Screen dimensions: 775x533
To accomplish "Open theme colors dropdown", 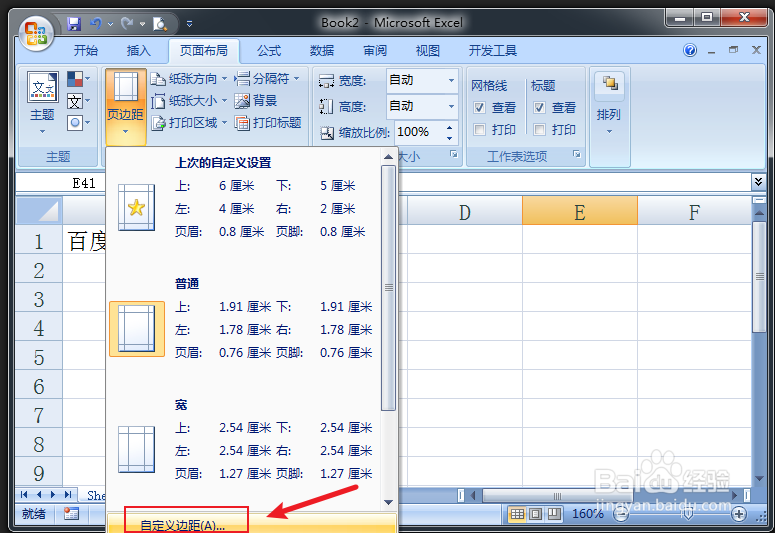I will click(79, 79).
